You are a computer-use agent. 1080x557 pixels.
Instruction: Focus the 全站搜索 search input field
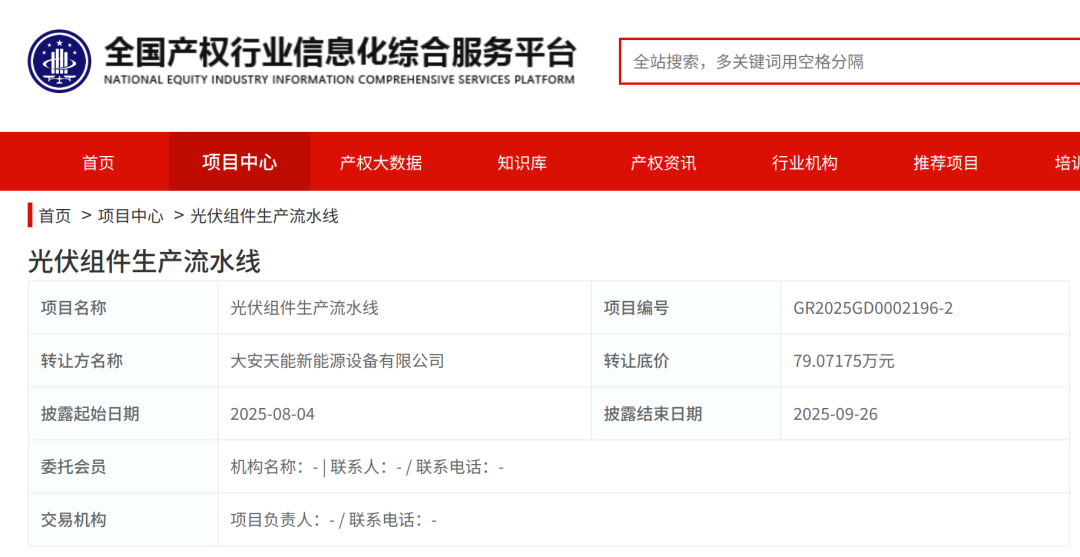click(850, 62)
